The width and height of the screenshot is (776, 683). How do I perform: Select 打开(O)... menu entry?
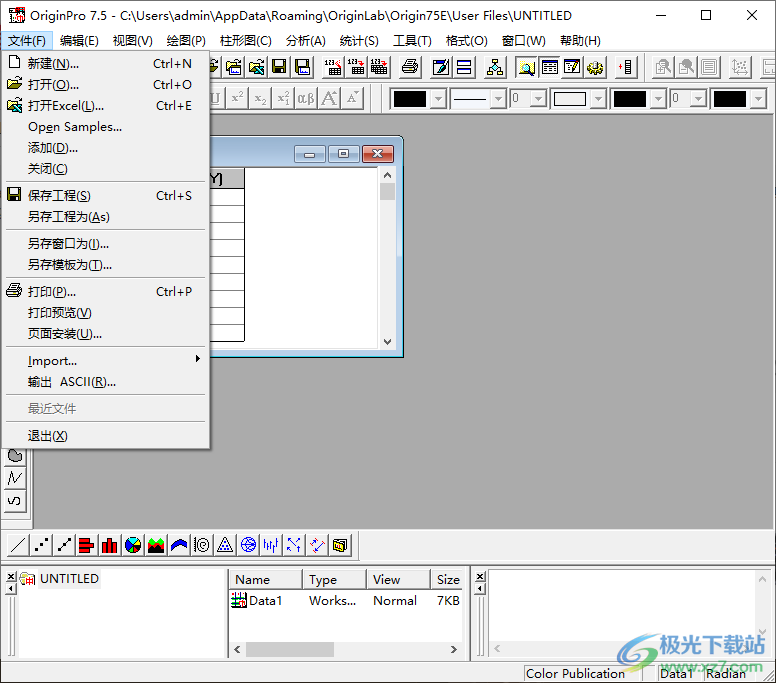pyautogui.click(x=106, y=85)
